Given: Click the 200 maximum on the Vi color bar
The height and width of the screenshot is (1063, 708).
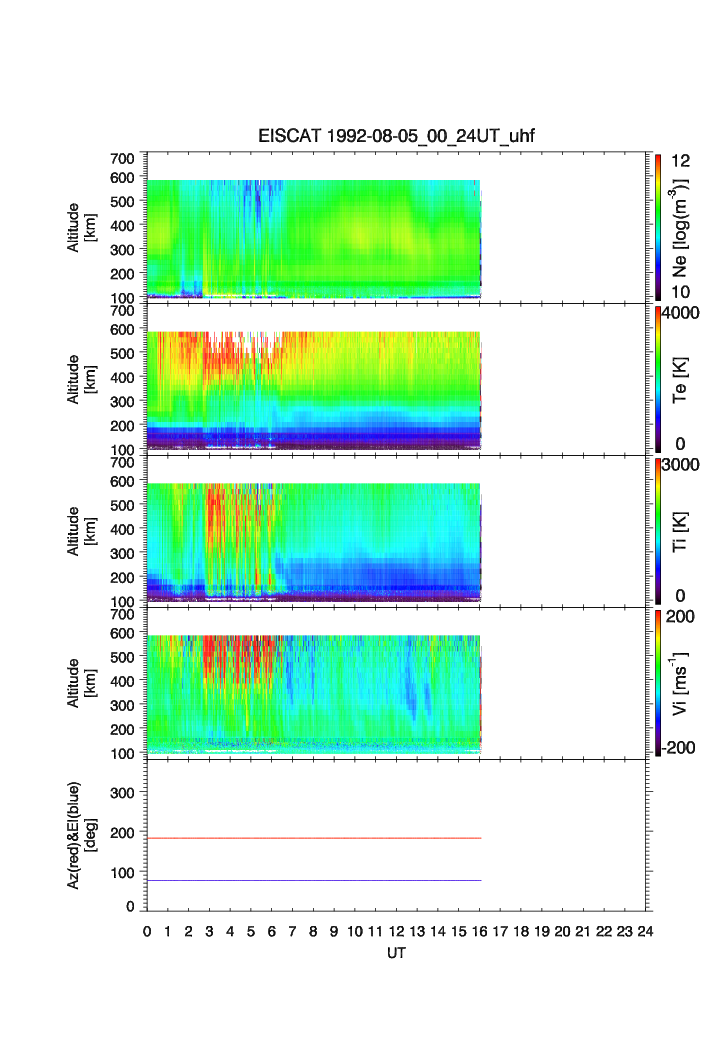Looking at the screenshot, I should pos(680,616).
